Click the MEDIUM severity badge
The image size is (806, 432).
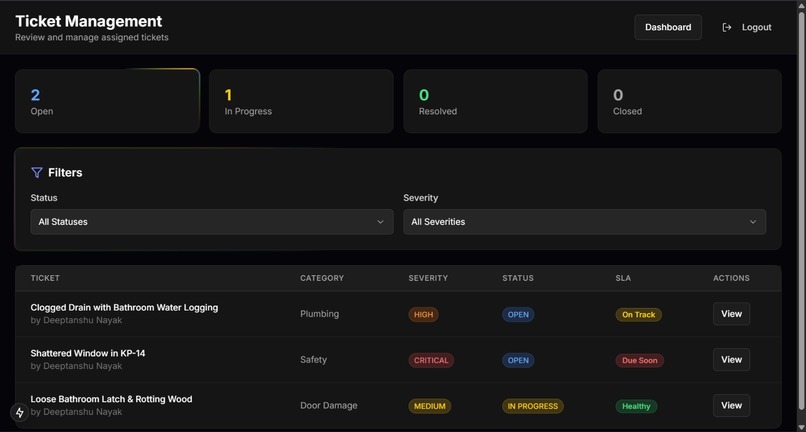(x=430, y=406)
